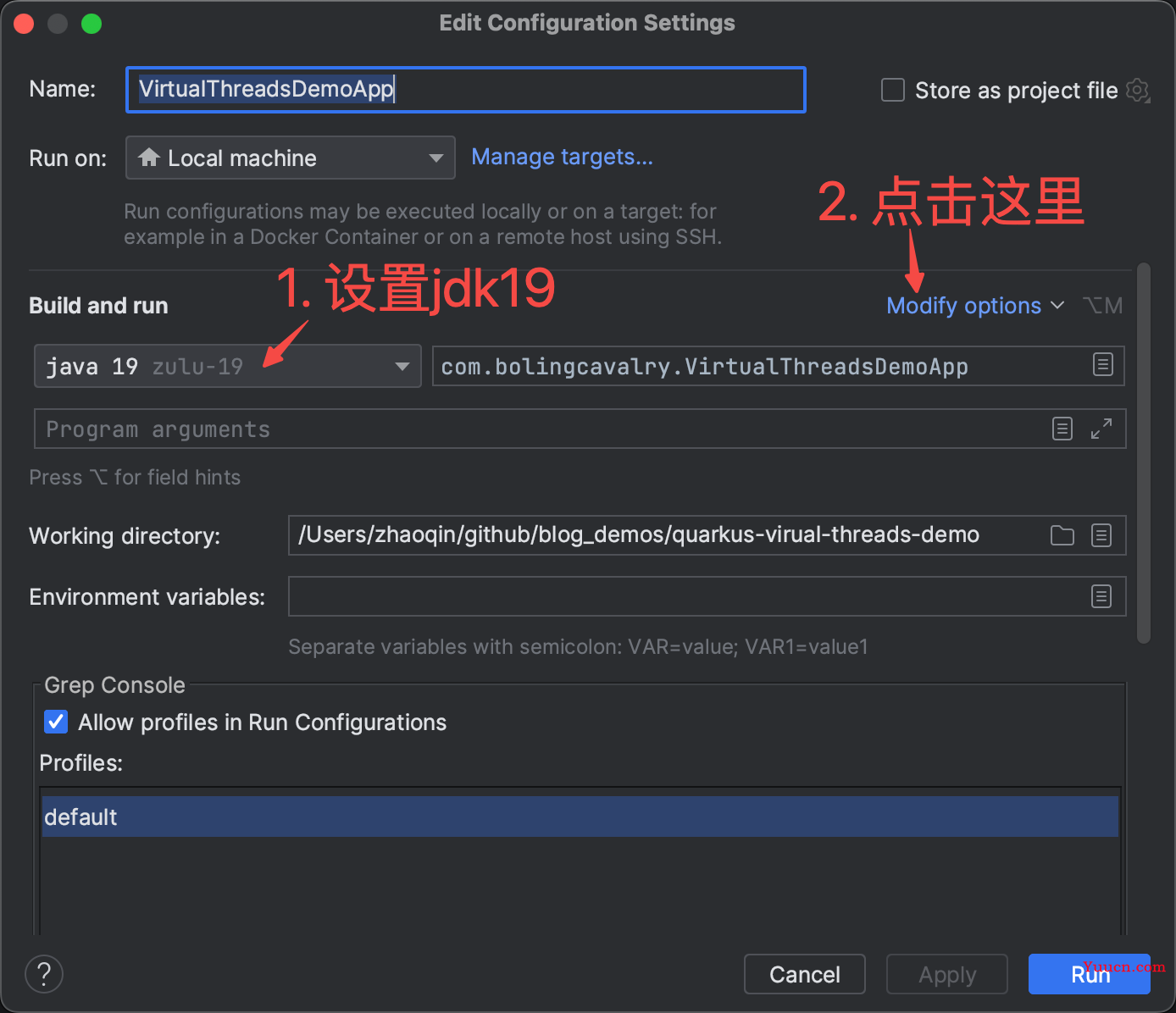Click the Cancel button
The width and height of the screenshot is (1176, 1013).
(x=804, y=974)
